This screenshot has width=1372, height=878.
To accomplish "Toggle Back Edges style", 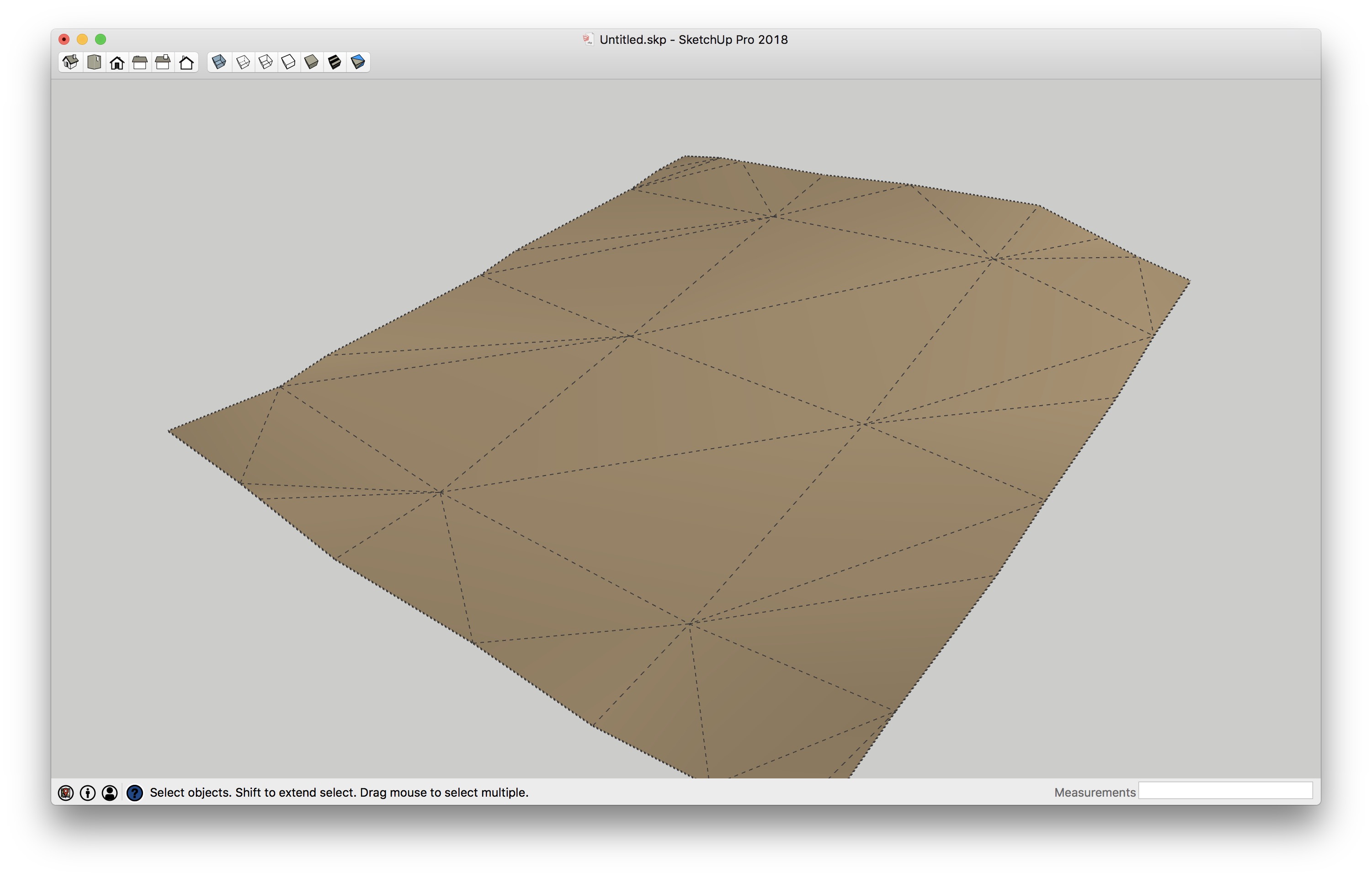I will click(243, 62).
